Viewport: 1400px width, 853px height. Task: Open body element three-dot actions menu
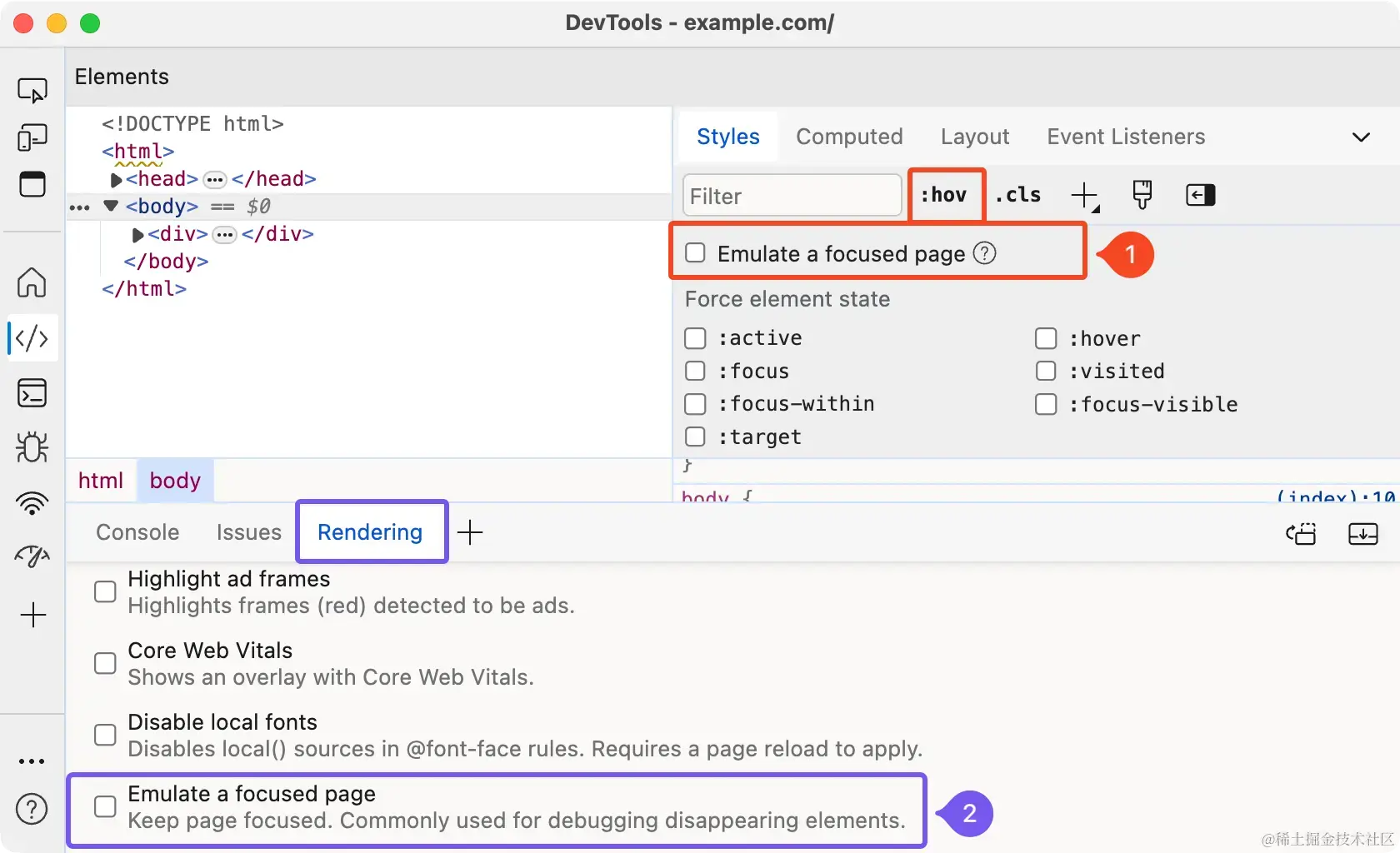pyautogui.click(x=80, y=207)
